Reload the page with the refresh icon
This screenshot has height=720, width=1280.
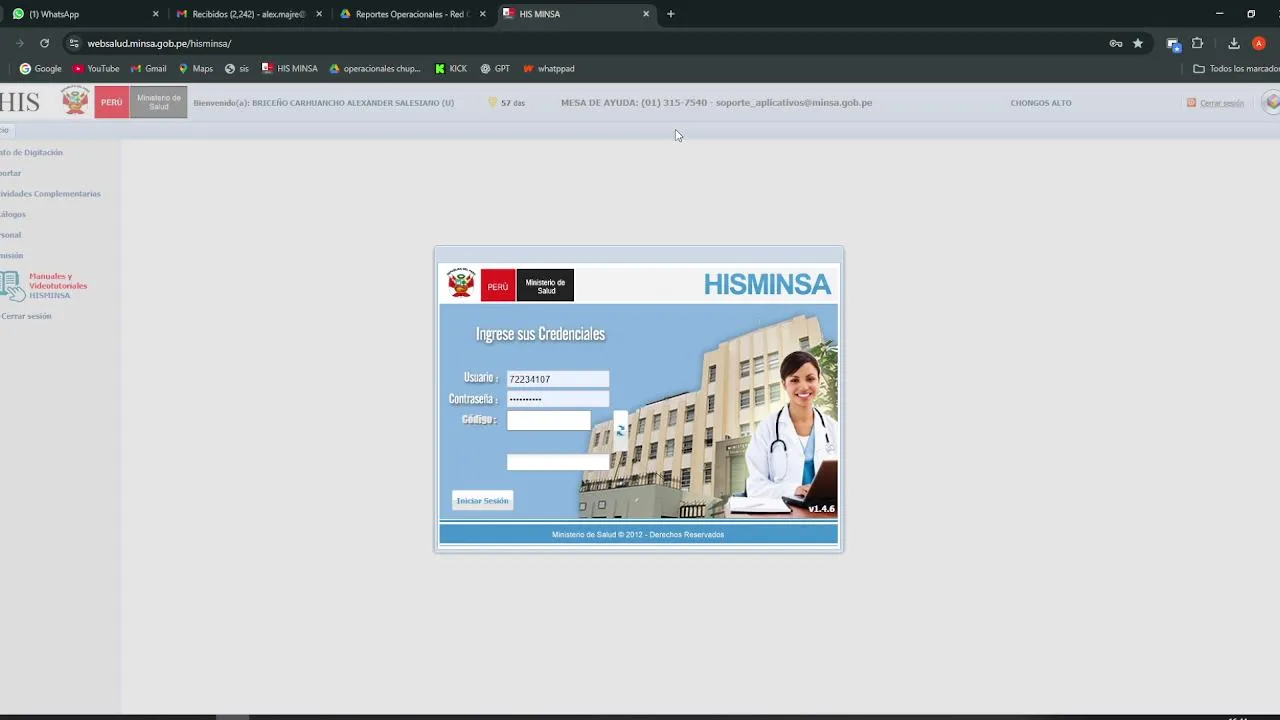[44, 43]
